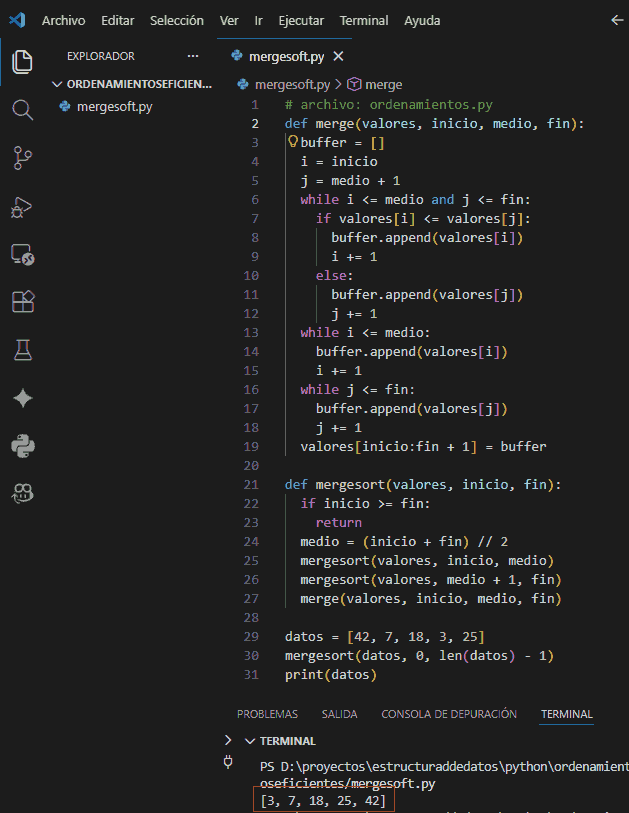Open the Copilot-style face icon in activity bar
The image size is (629, 813).
(22, 493)
